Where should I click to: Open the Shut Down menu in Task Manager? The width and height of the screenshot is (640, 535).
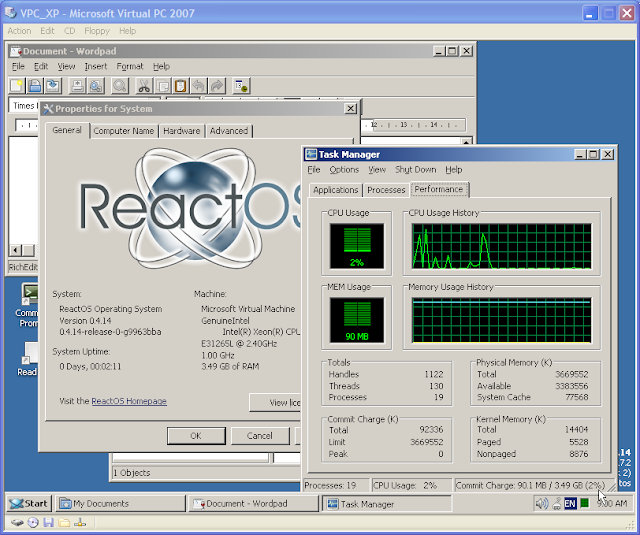416,169
